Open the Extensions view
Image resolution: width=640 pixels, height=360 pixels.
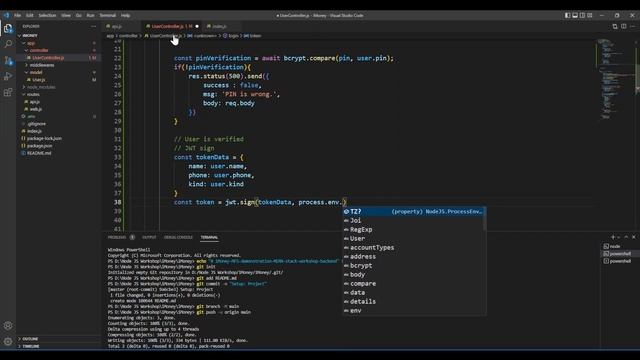point(8,92)
